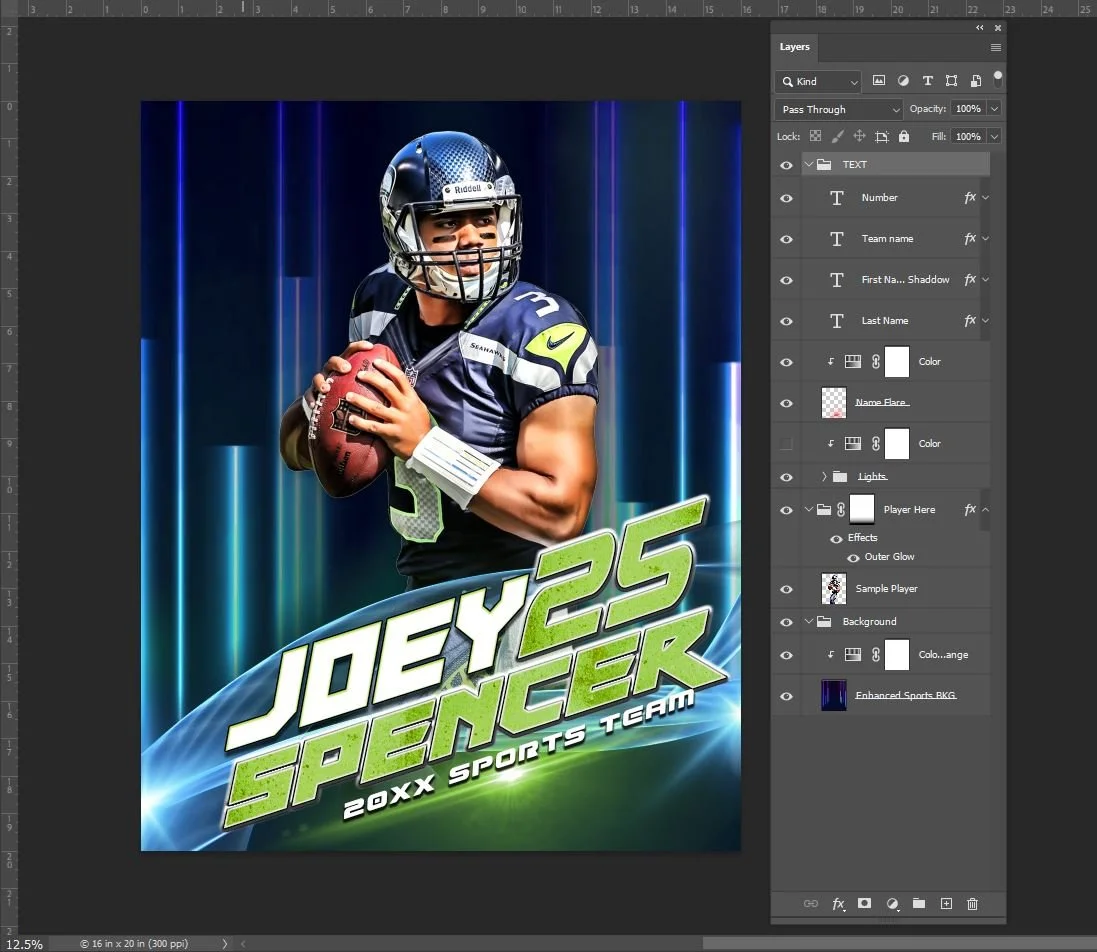Select the Name Flare layer thumbnail
This screenshot has width=1097, height=952.
[834, 403]
